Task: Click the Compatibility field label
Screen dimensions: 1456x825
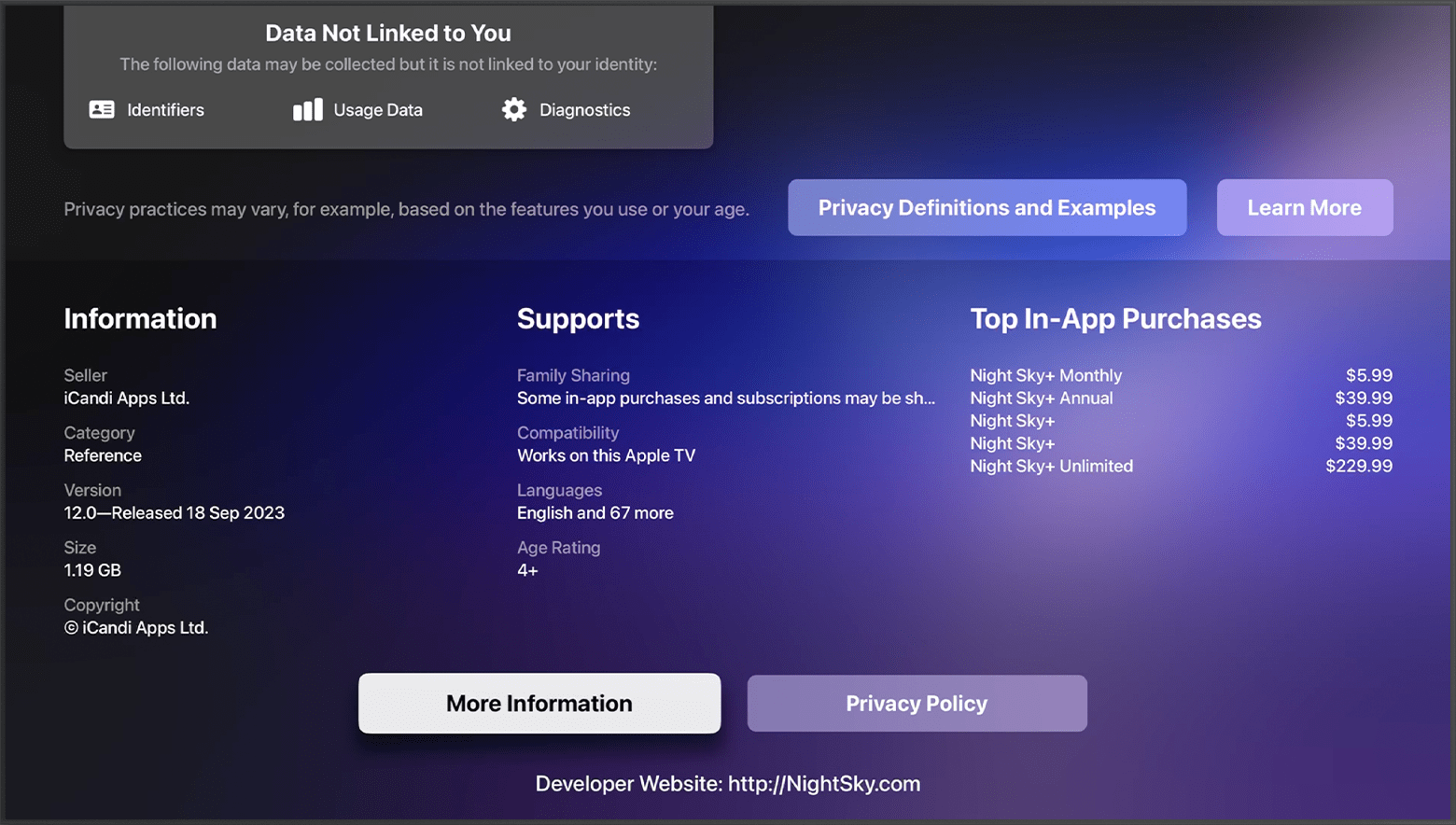Action: (567, 433)
